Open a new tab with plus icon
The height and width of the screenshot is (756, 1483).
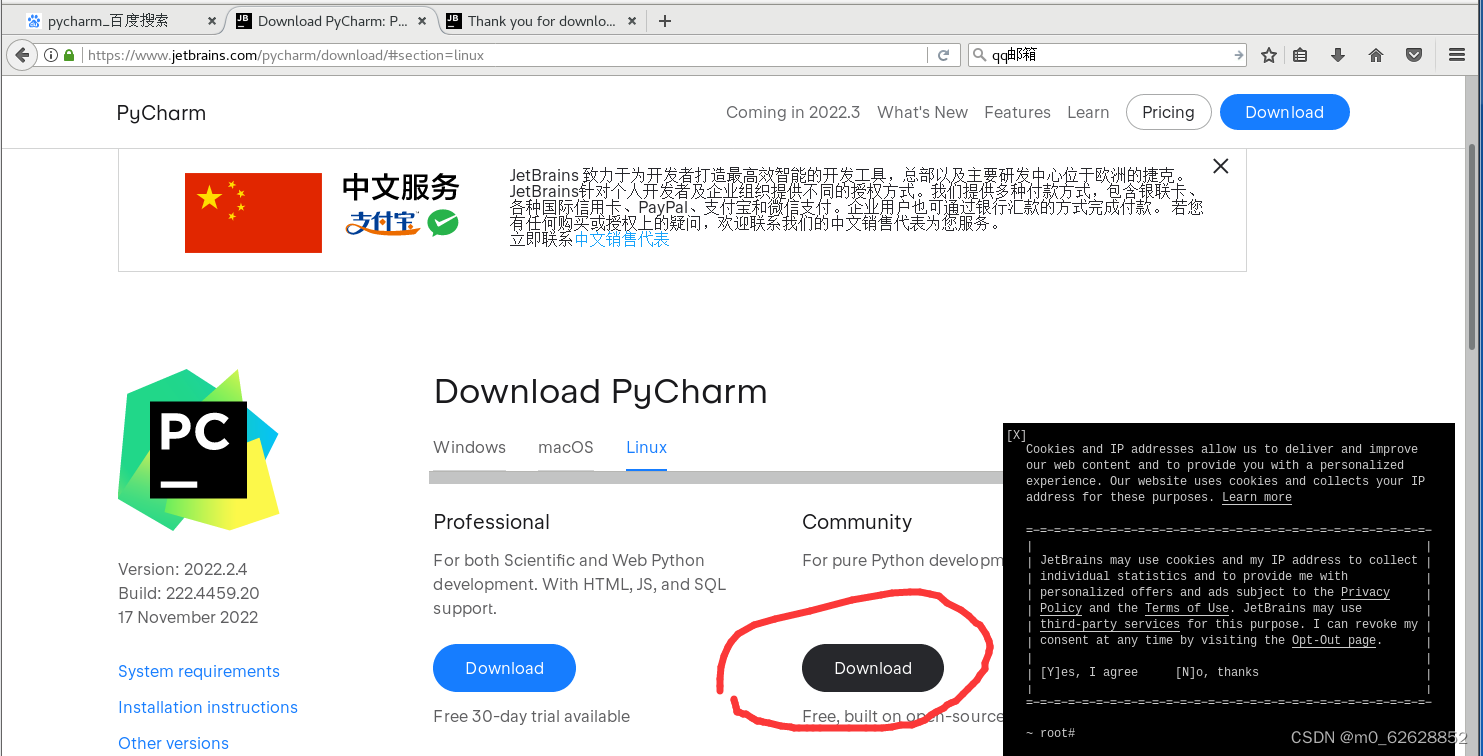pyautogui.click(x=665, y=21)
